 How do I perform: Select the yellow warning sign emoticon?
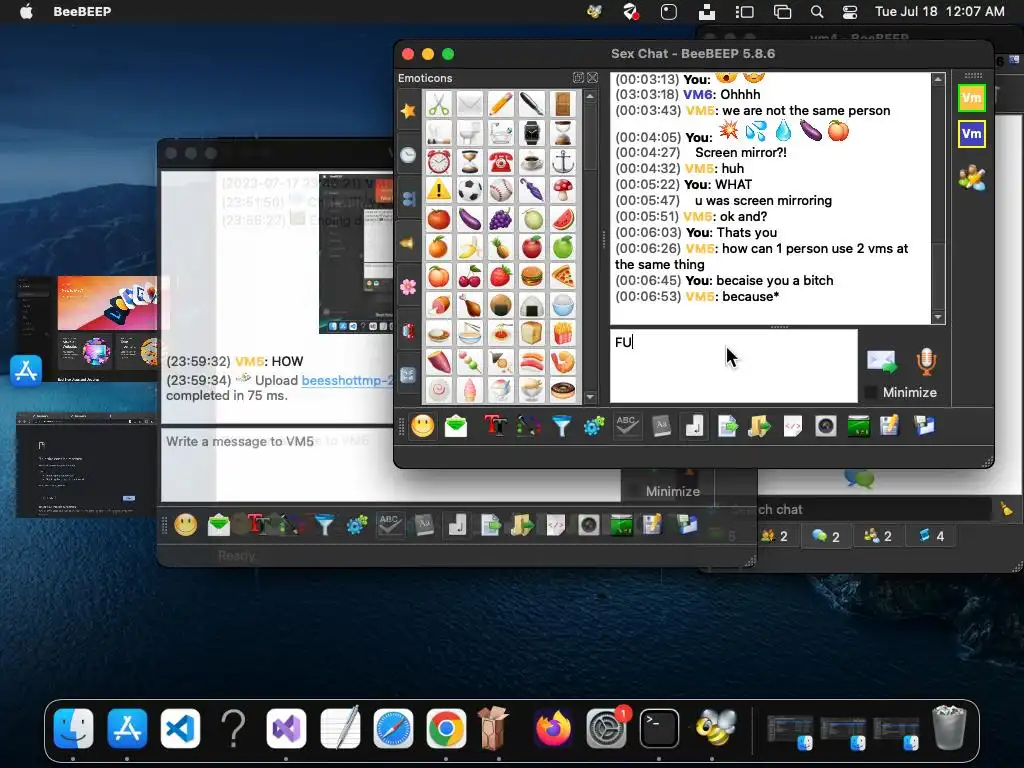point(439,190)
